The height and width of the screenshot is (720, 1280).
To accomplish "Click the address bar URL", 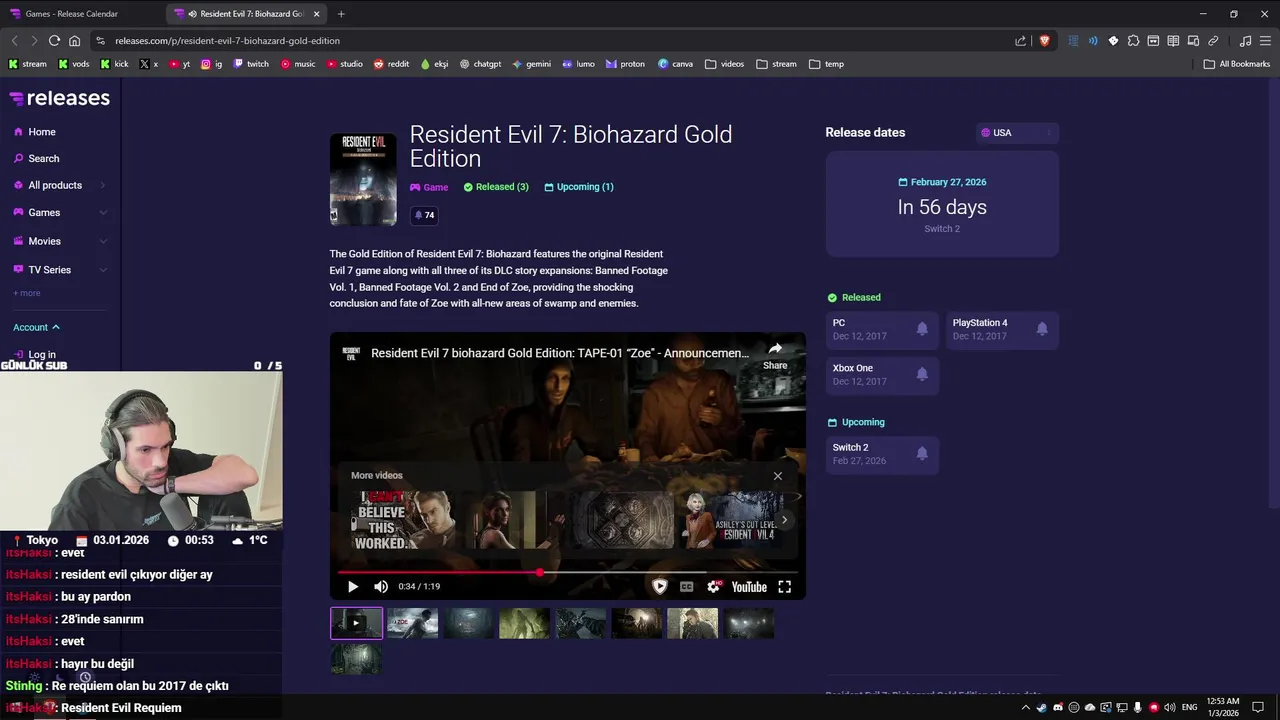I will tap(227, 41).
